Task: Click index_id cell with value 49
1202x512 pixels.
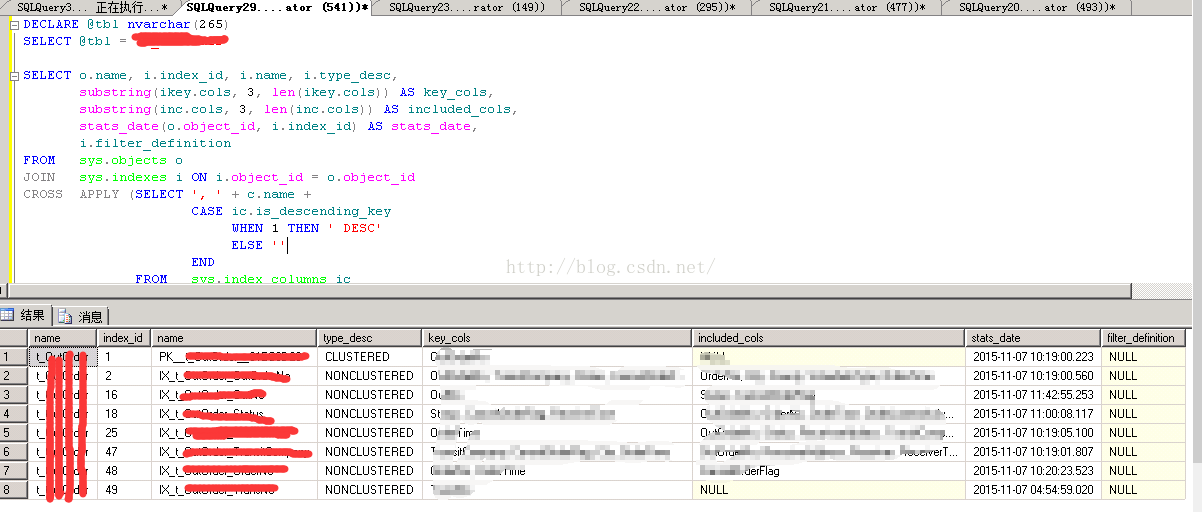Action: 124,489
